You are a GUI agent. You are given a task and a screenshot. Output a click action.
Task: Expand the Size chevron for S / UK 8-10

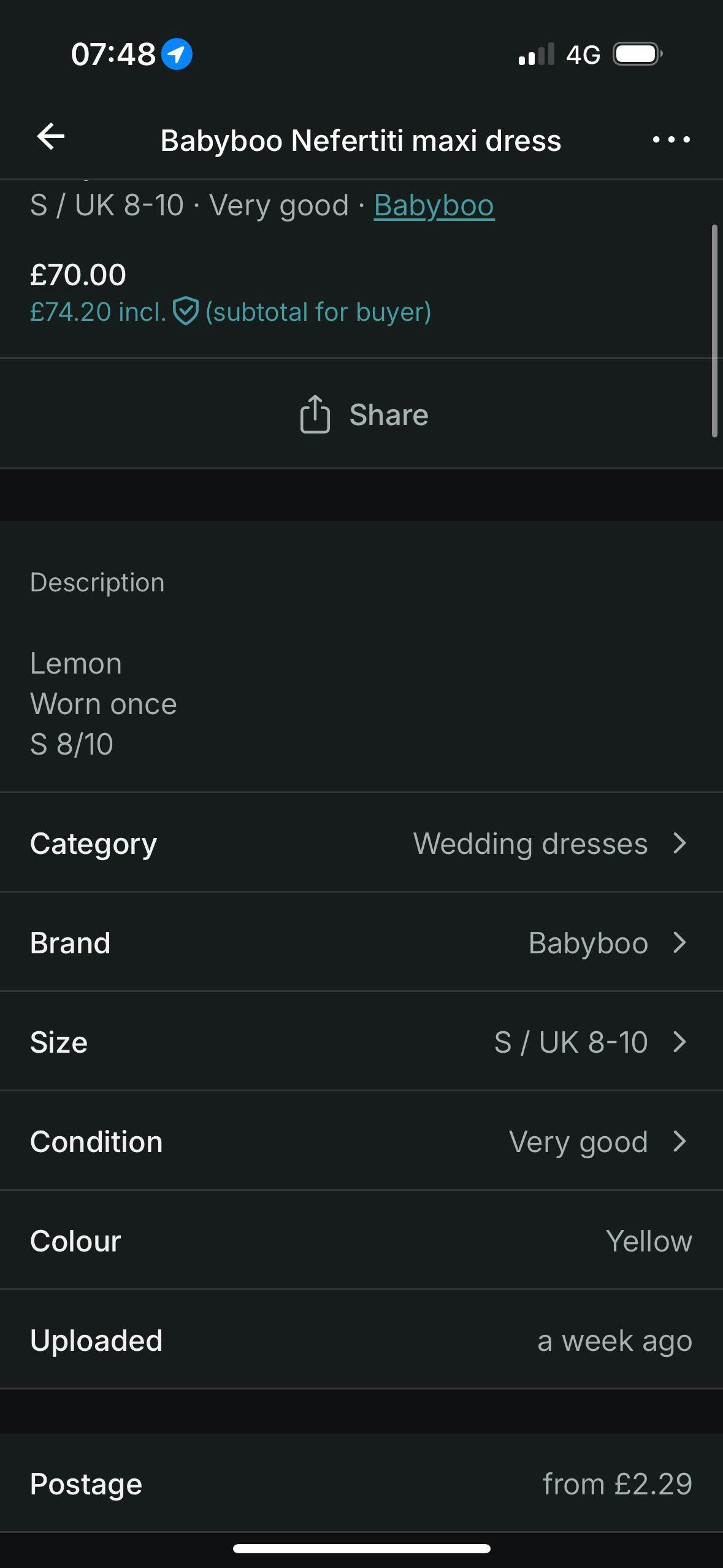[x=679, y=1042]
